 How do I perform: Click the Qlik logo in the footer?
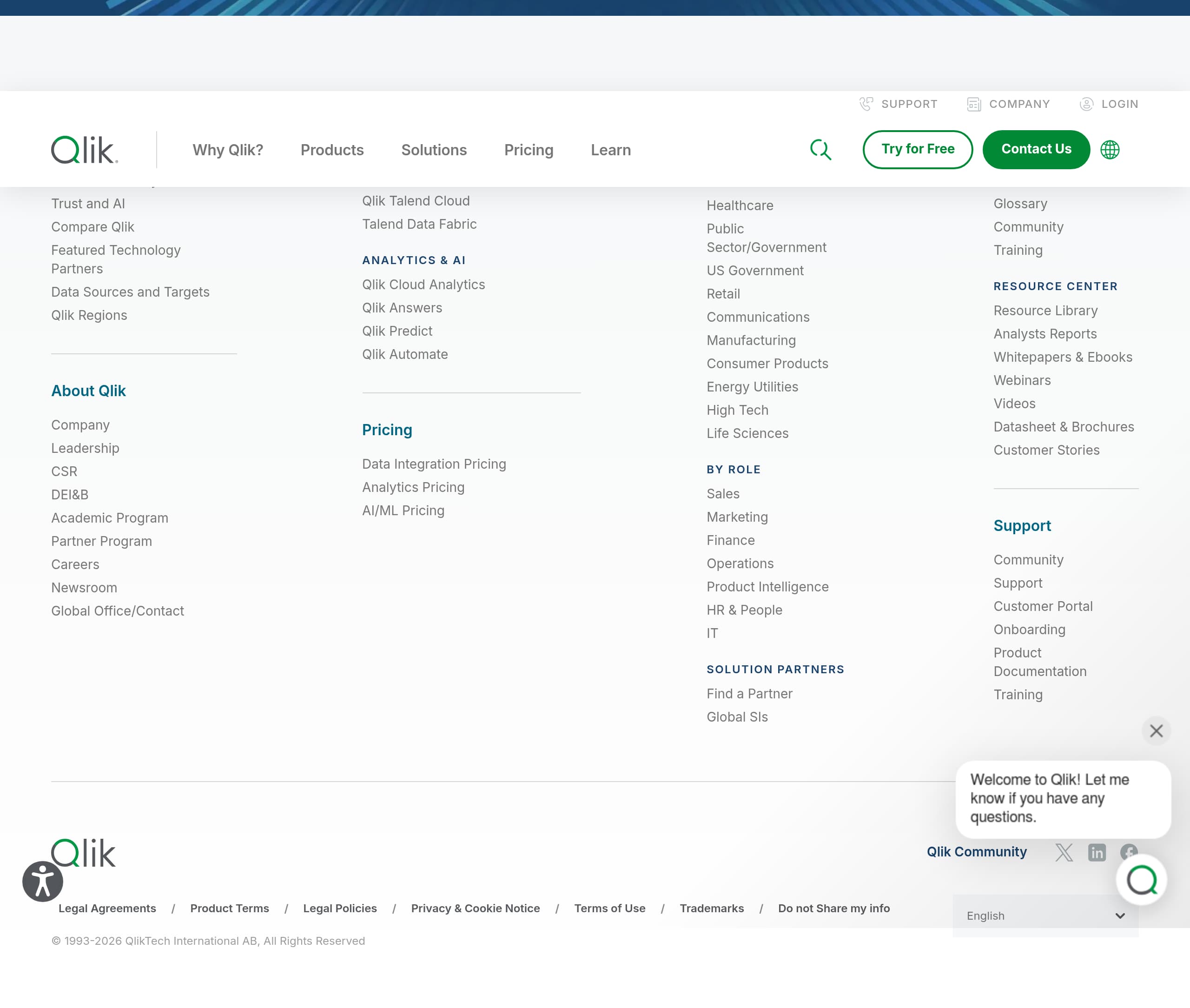click(83, 853)
